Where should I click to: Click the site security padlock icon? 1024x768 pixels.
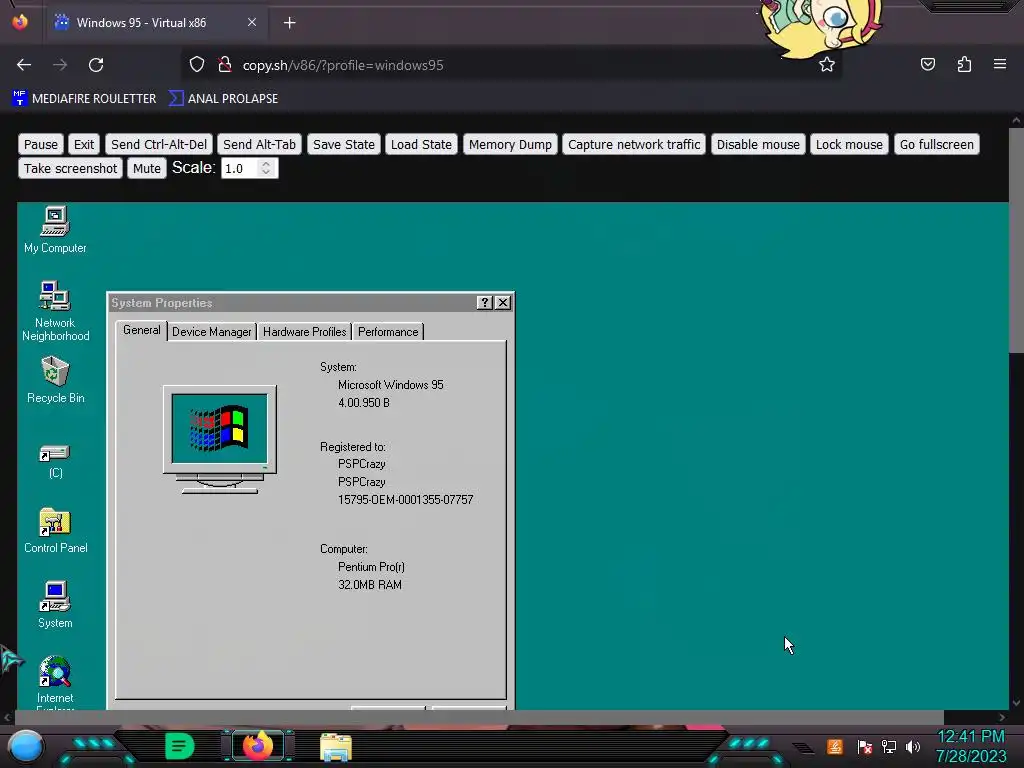click(225, 65)
